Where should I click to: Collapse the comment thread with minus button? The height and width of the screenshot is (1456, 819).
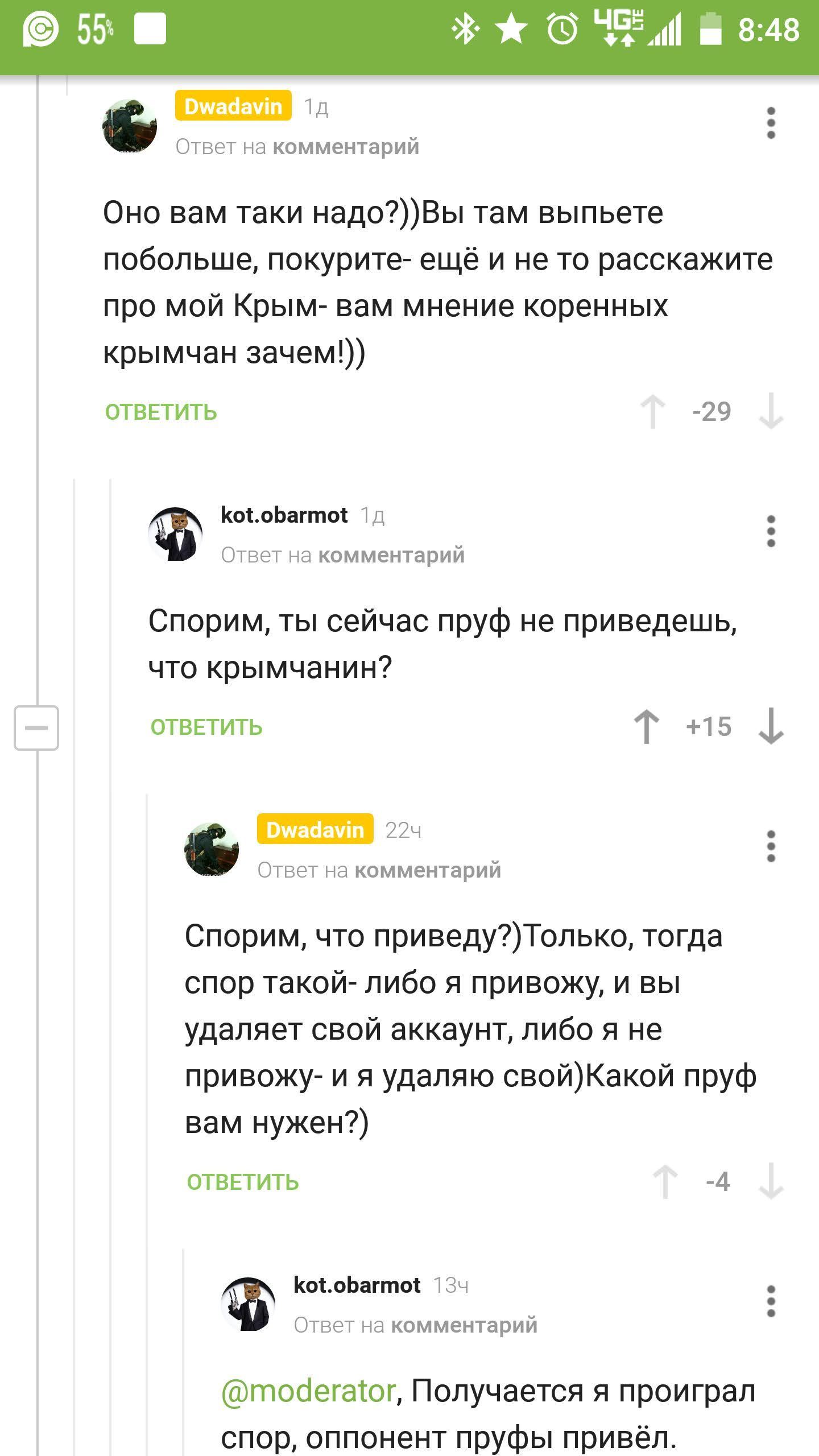[36, 727]
